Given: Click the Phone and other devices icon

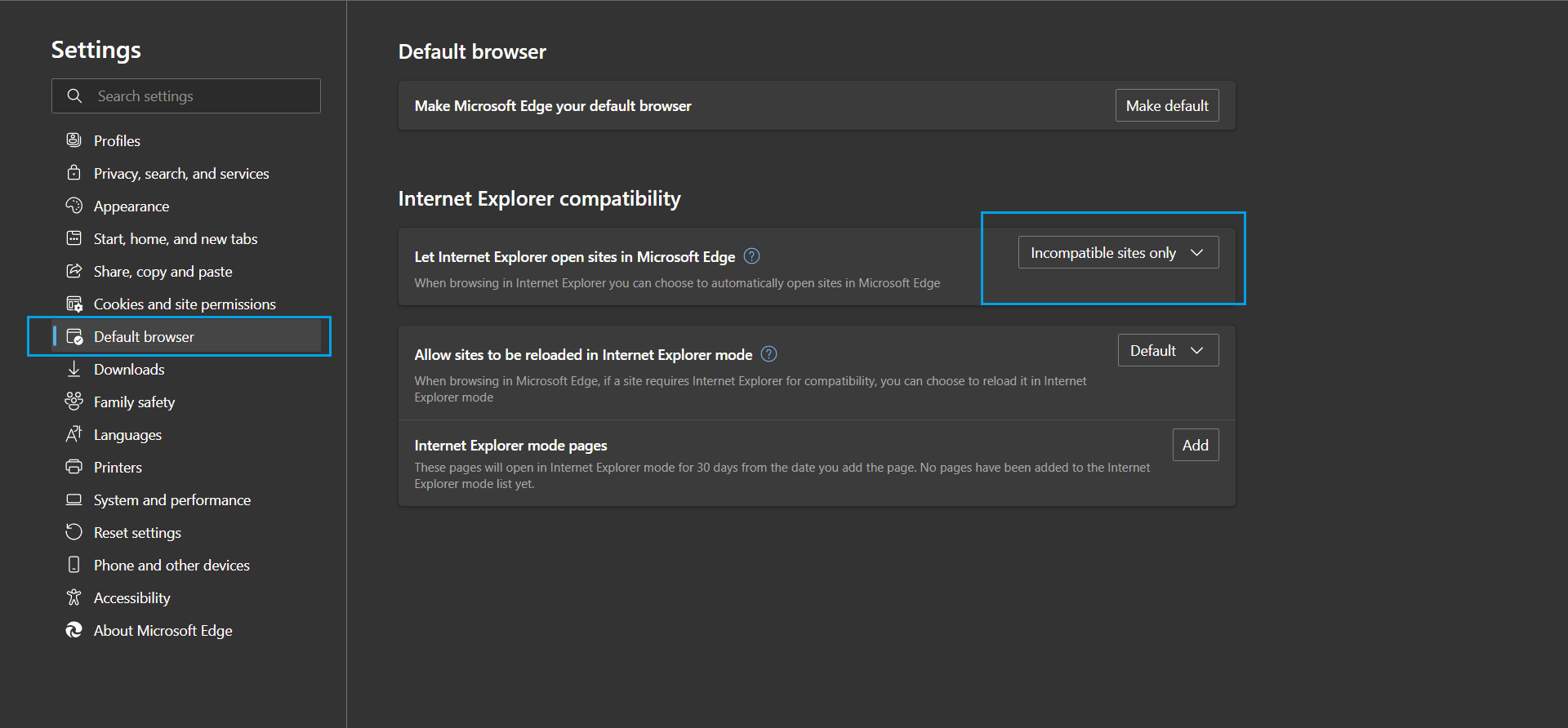Looking at the screenshot, I should point(73,564).
